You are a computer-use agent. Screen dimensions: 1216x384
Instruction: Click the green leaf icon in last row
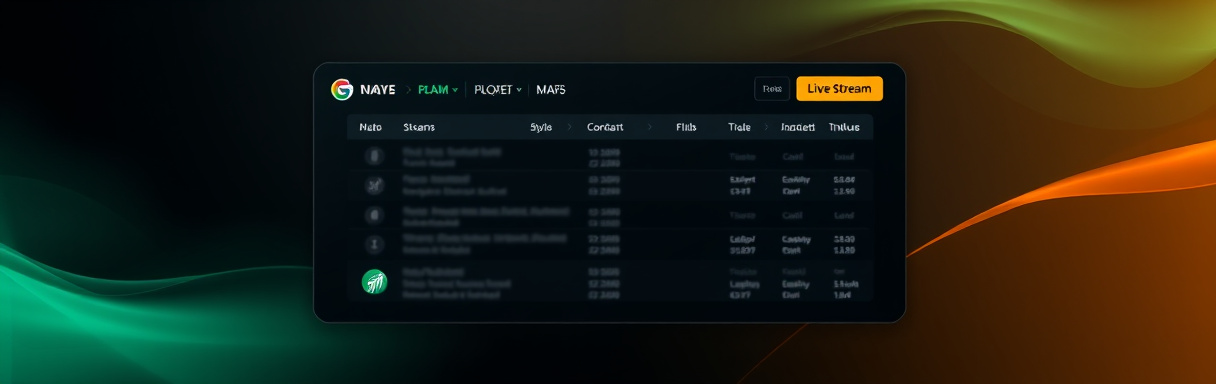[x=374, y=282]
